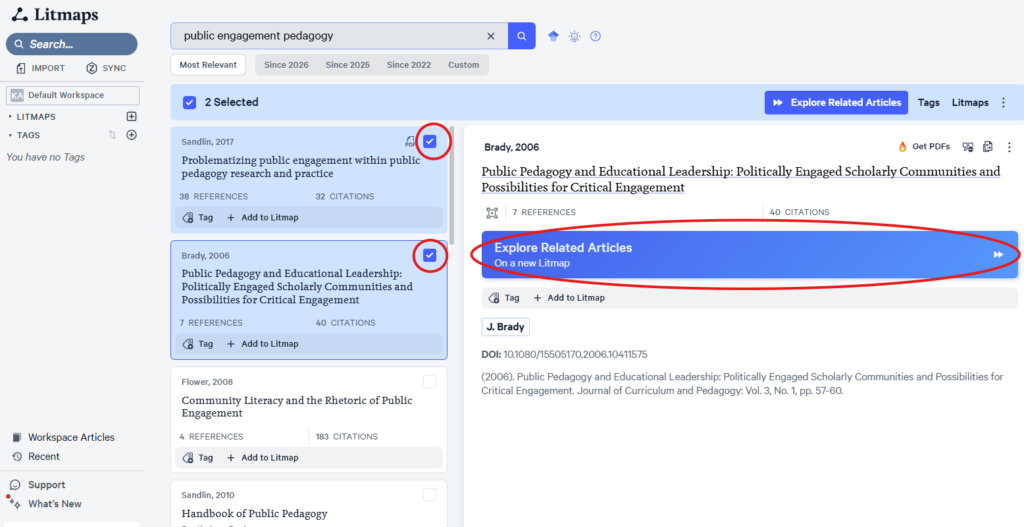Open Tags in the selection bar
The image size is (1024, 527).
[929, 103]
